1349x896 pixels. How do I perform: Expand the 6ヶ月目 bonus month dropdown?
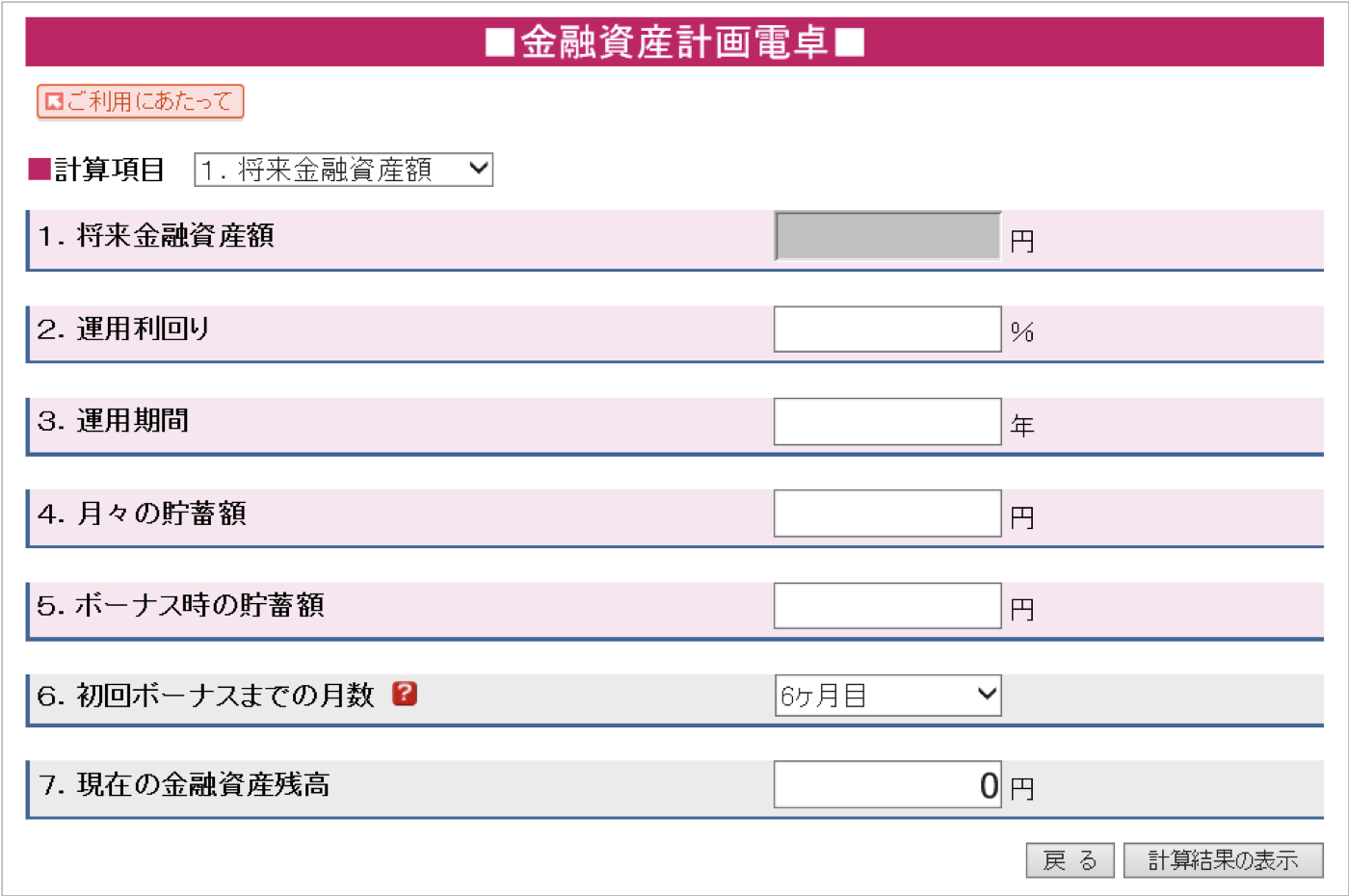click(887, 696)
